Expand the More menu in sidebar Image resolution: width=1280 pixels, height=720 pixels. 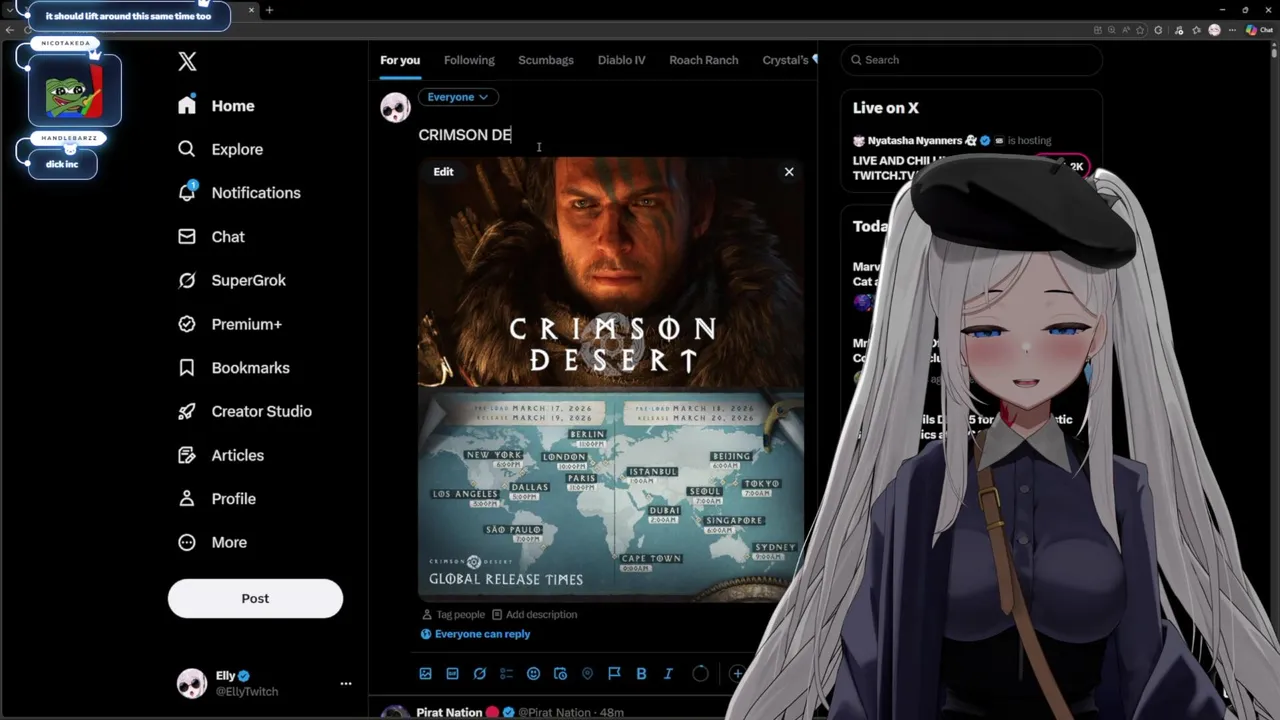tap(212, 542)
